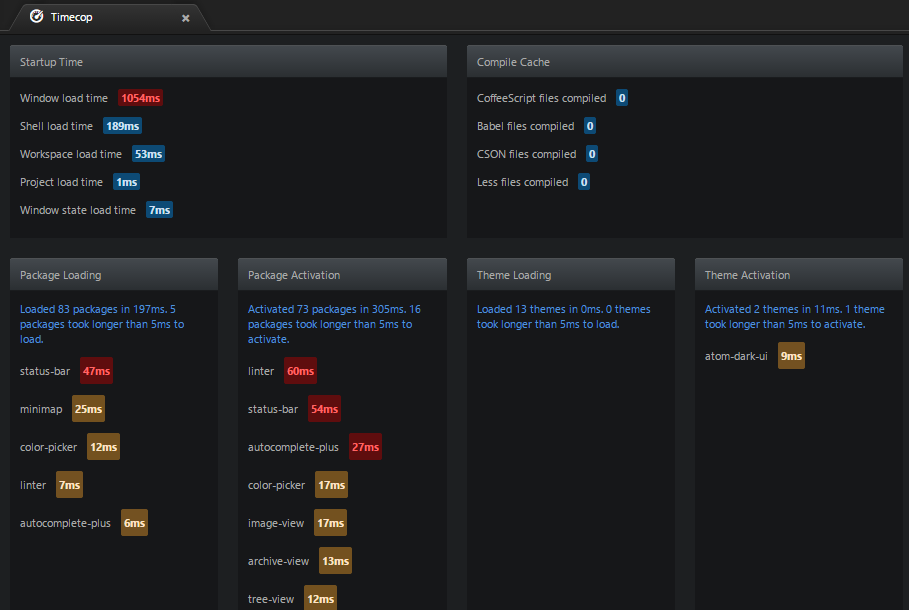Click the Window load time label
The image size is (909, 610).
coord(64,98)
